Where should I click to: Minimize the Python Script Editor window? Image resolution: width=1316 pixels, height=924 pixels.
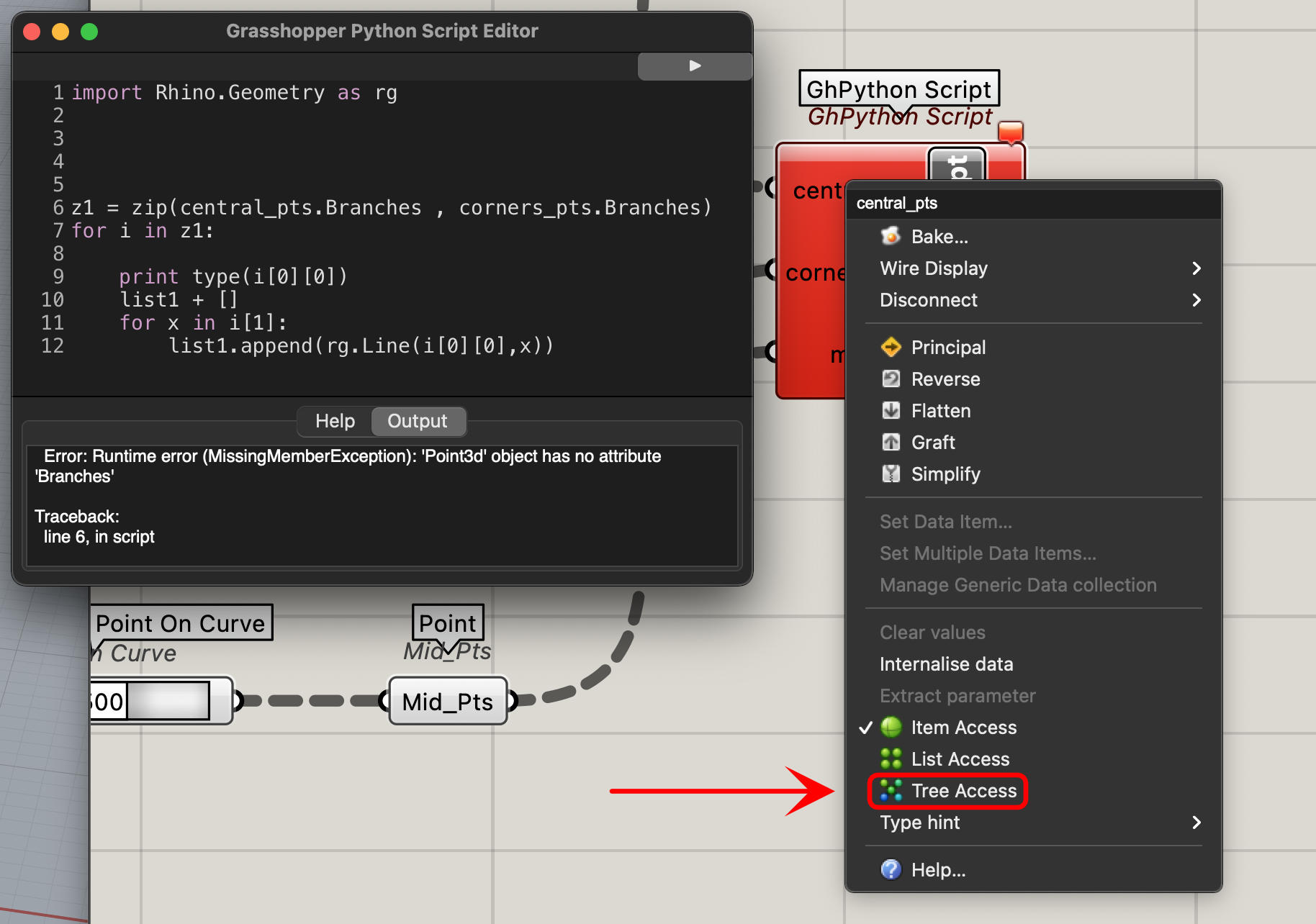[60, 32]
